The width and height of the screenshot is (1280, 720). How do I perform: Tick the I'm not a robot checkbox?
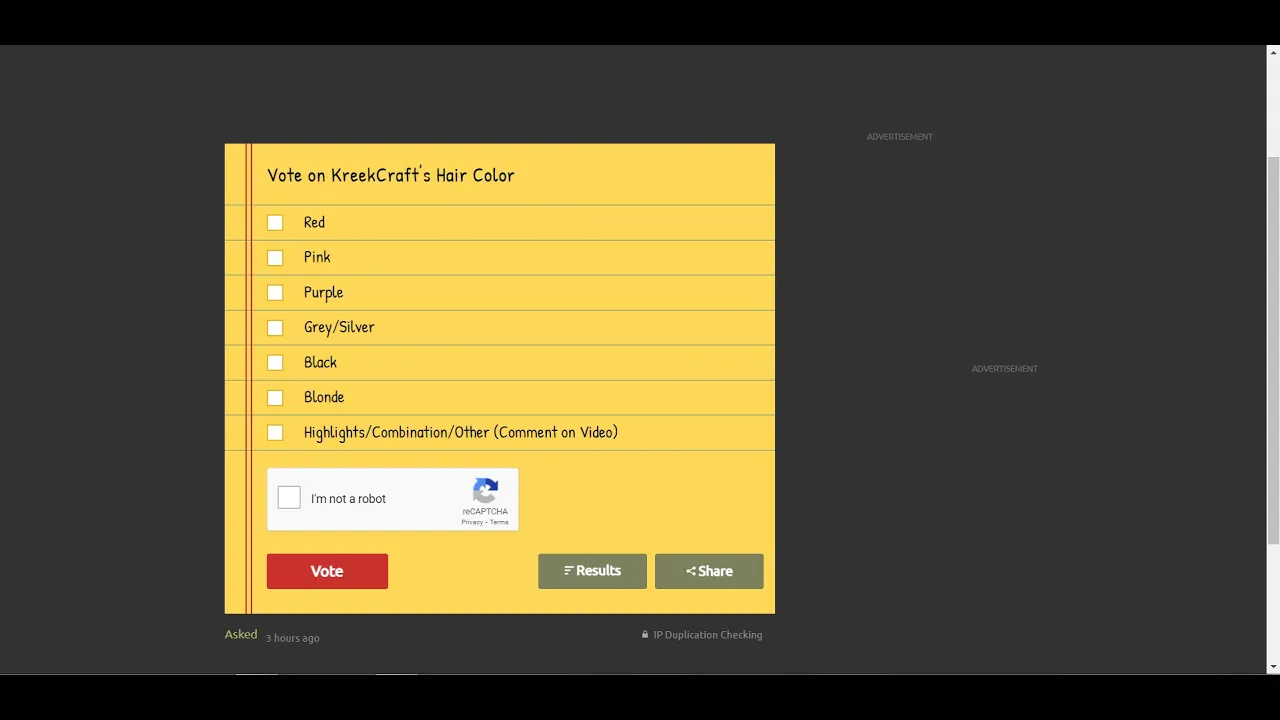point(289,498)
